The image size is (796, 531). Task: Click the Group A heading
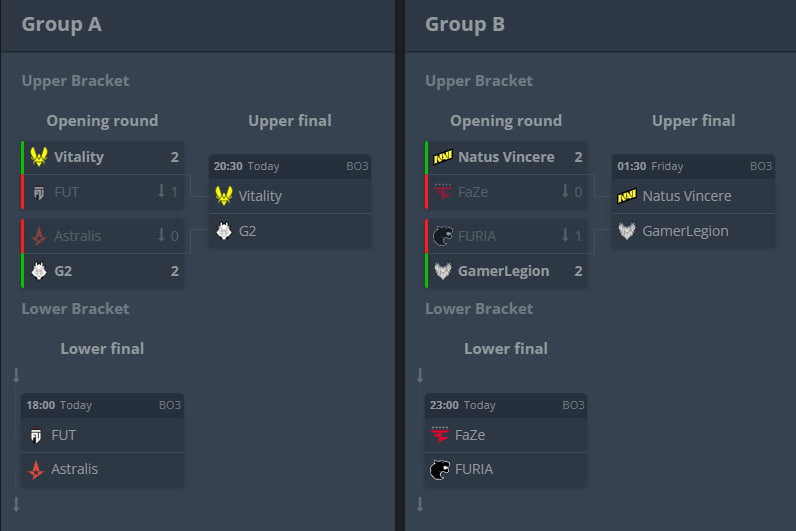click(x=62, y=24)
